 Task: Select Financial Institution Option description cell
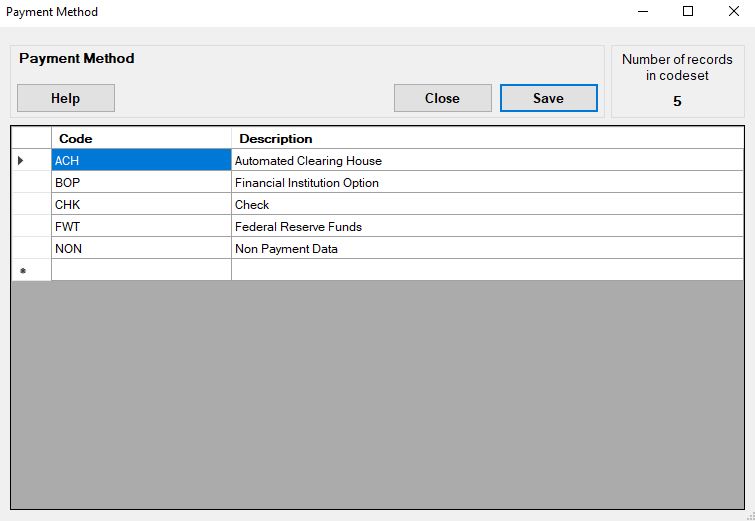tap(487, 182)
